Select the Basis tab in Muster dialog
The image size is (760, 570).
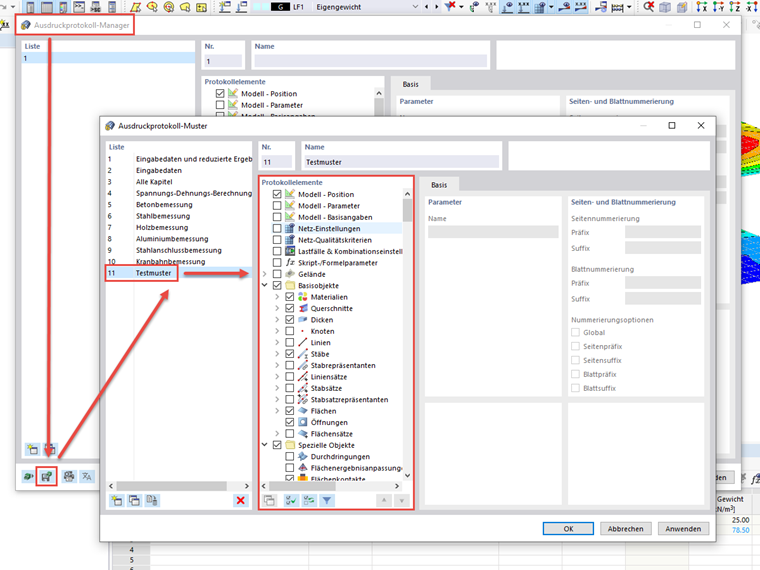click(439, 185)
